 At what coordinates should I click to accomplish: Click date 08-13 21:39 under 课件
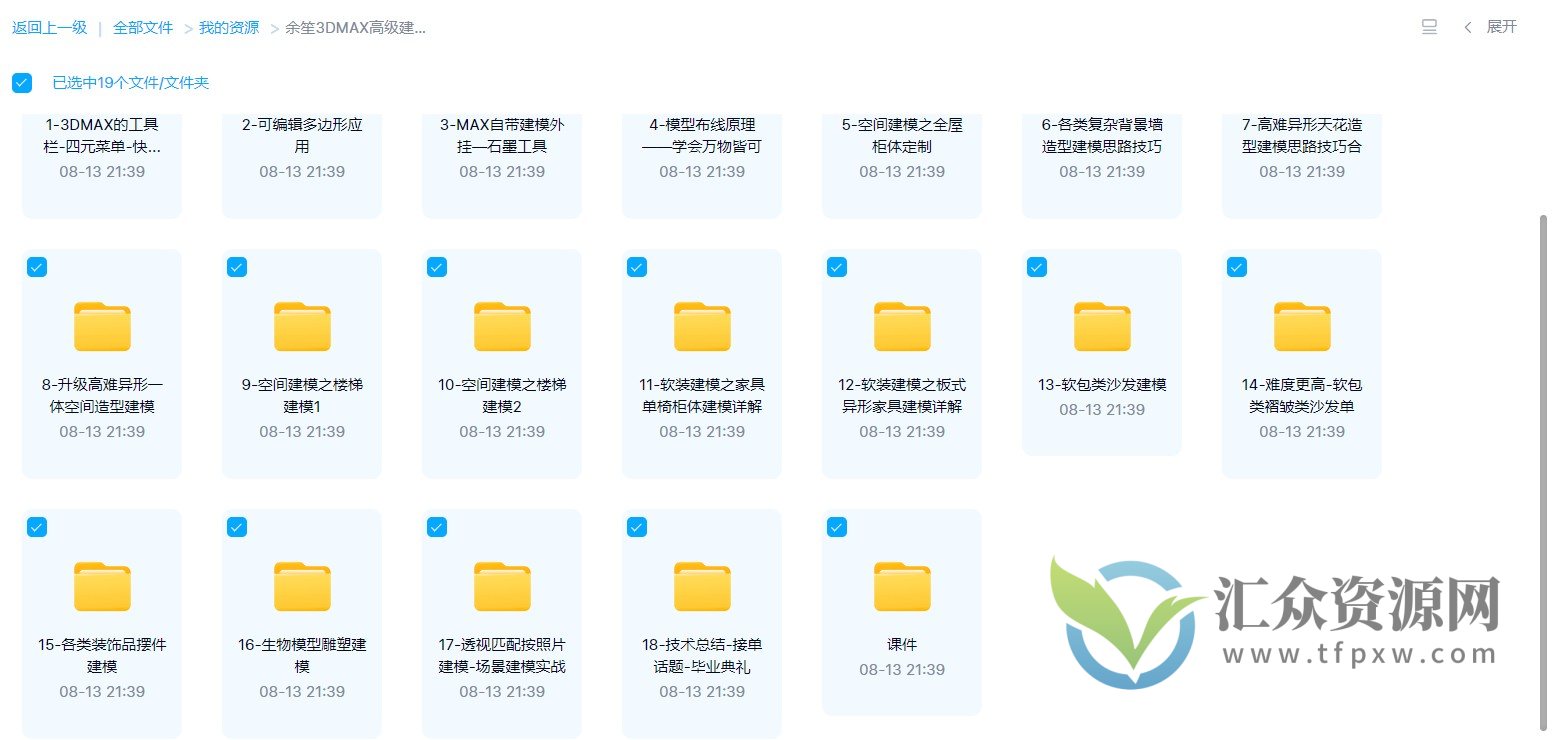tap(902, 669)
